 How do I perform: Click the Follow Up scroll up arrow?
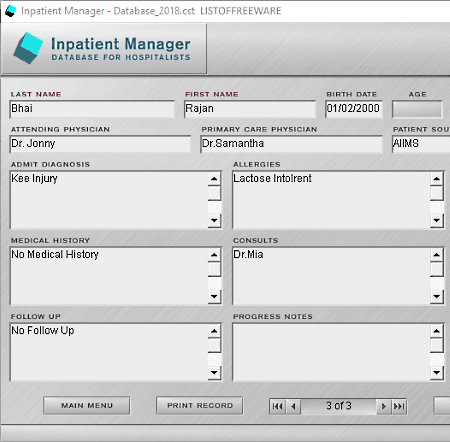[214, 331]
